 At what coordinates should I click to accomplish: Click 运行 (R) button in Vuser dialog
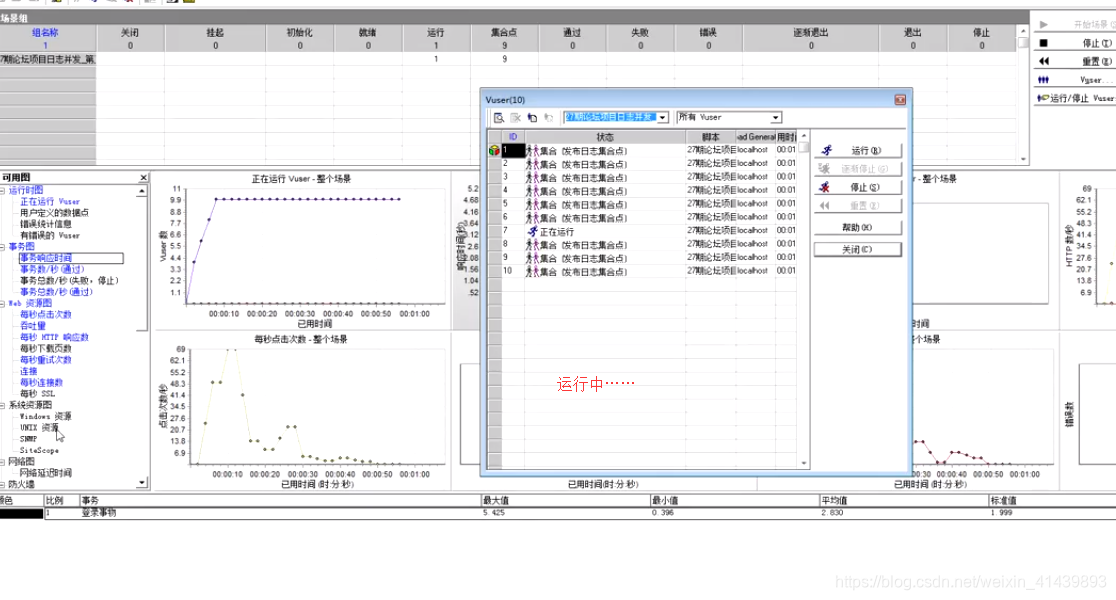[858, 150]
